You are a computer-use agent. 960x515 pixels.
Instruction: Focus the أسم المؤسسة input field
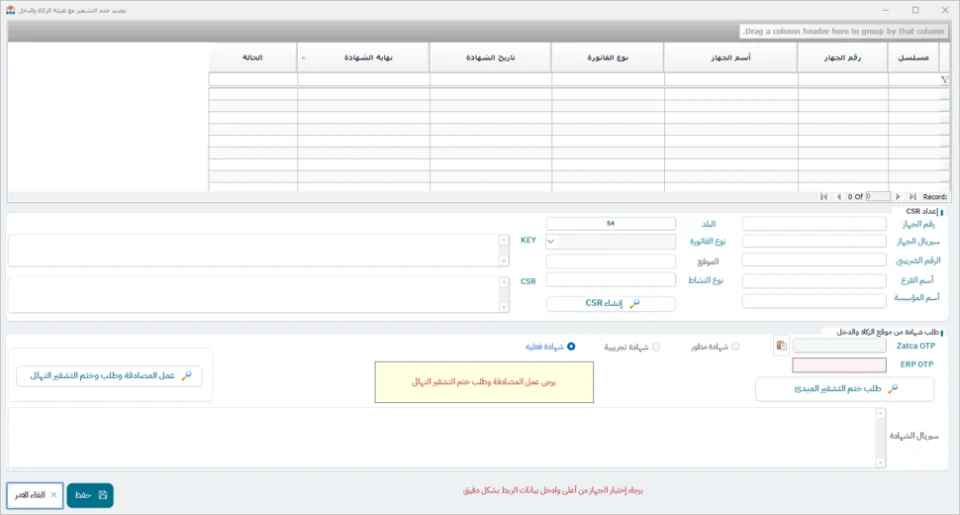tap(814, 301)
